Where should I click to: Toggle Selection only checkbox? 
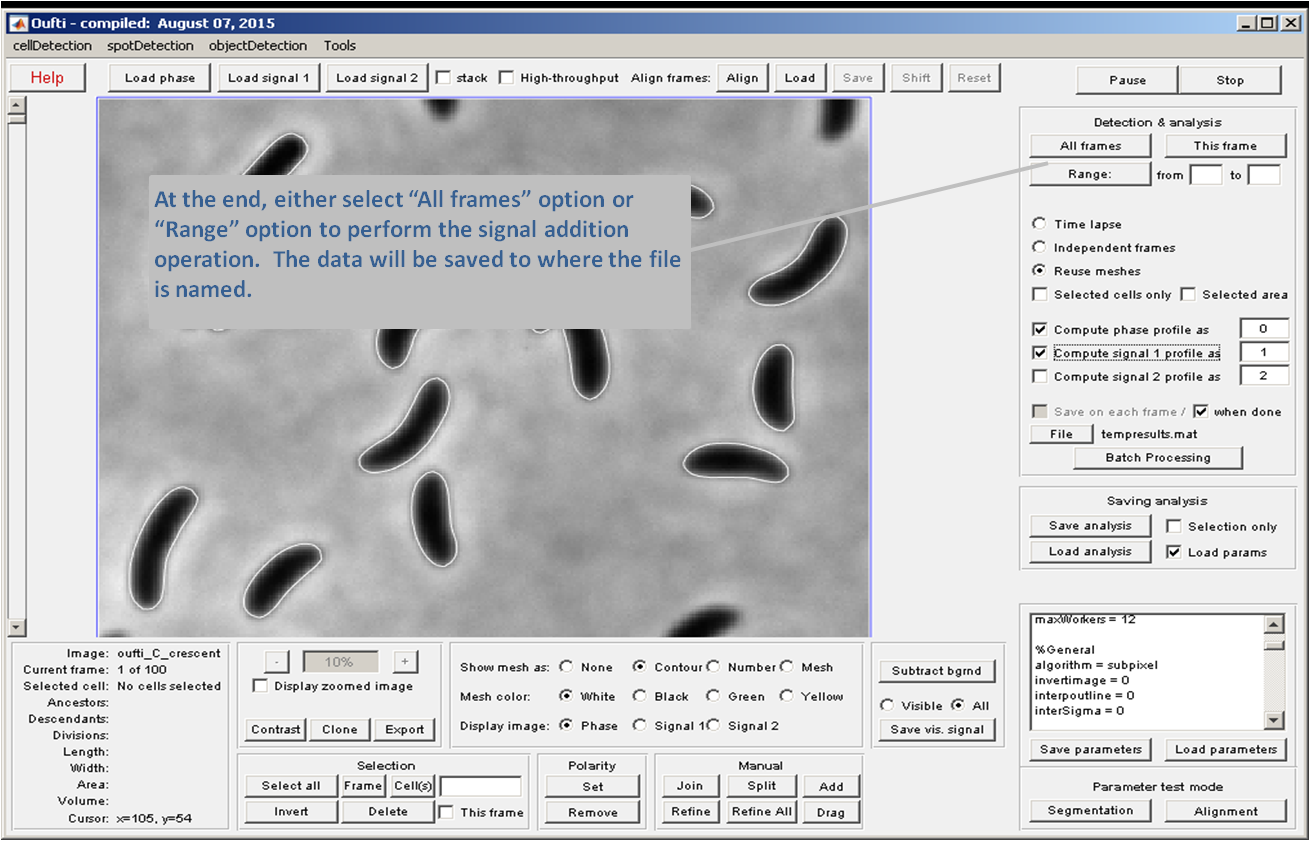[1174, 526]
